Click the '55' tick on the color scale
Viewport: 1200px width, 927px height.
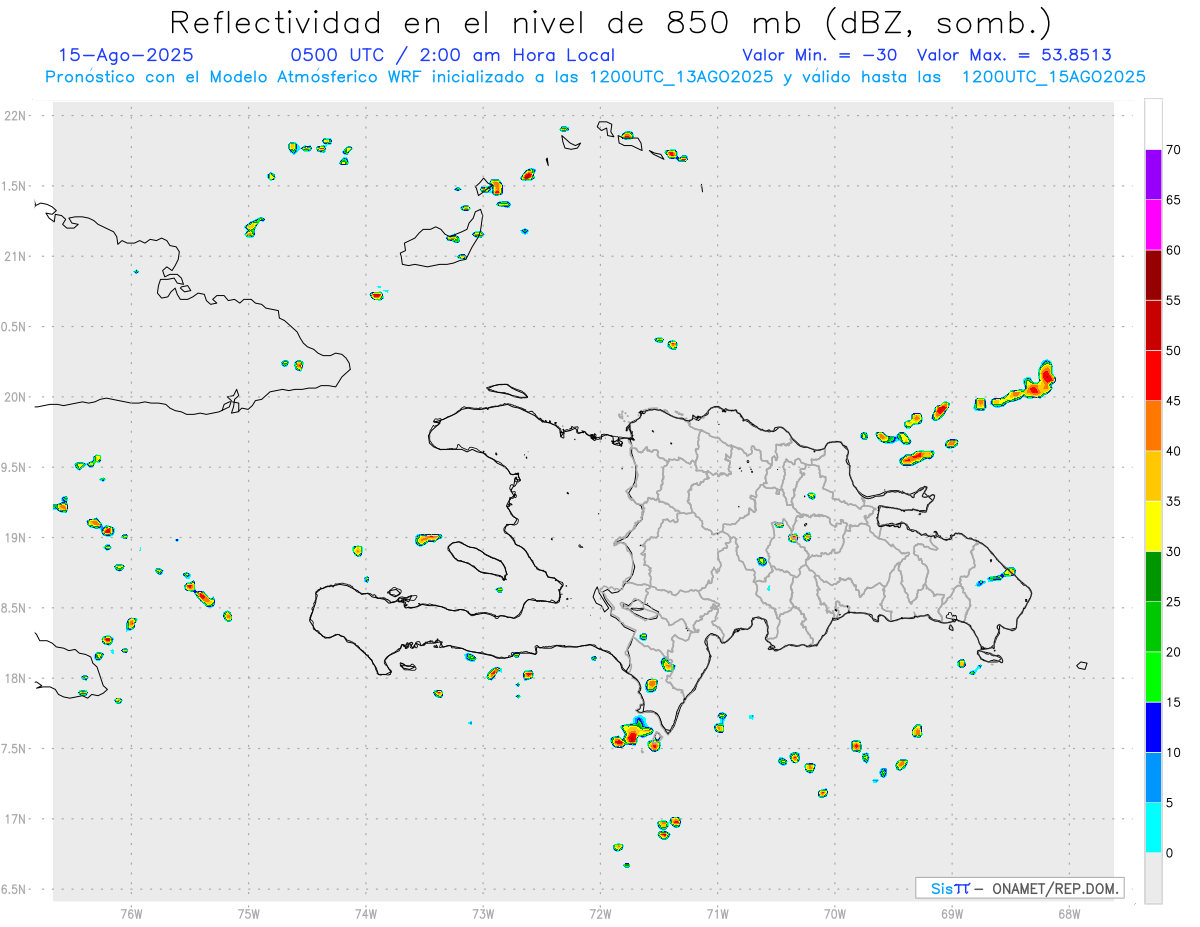coord(1173,301)
